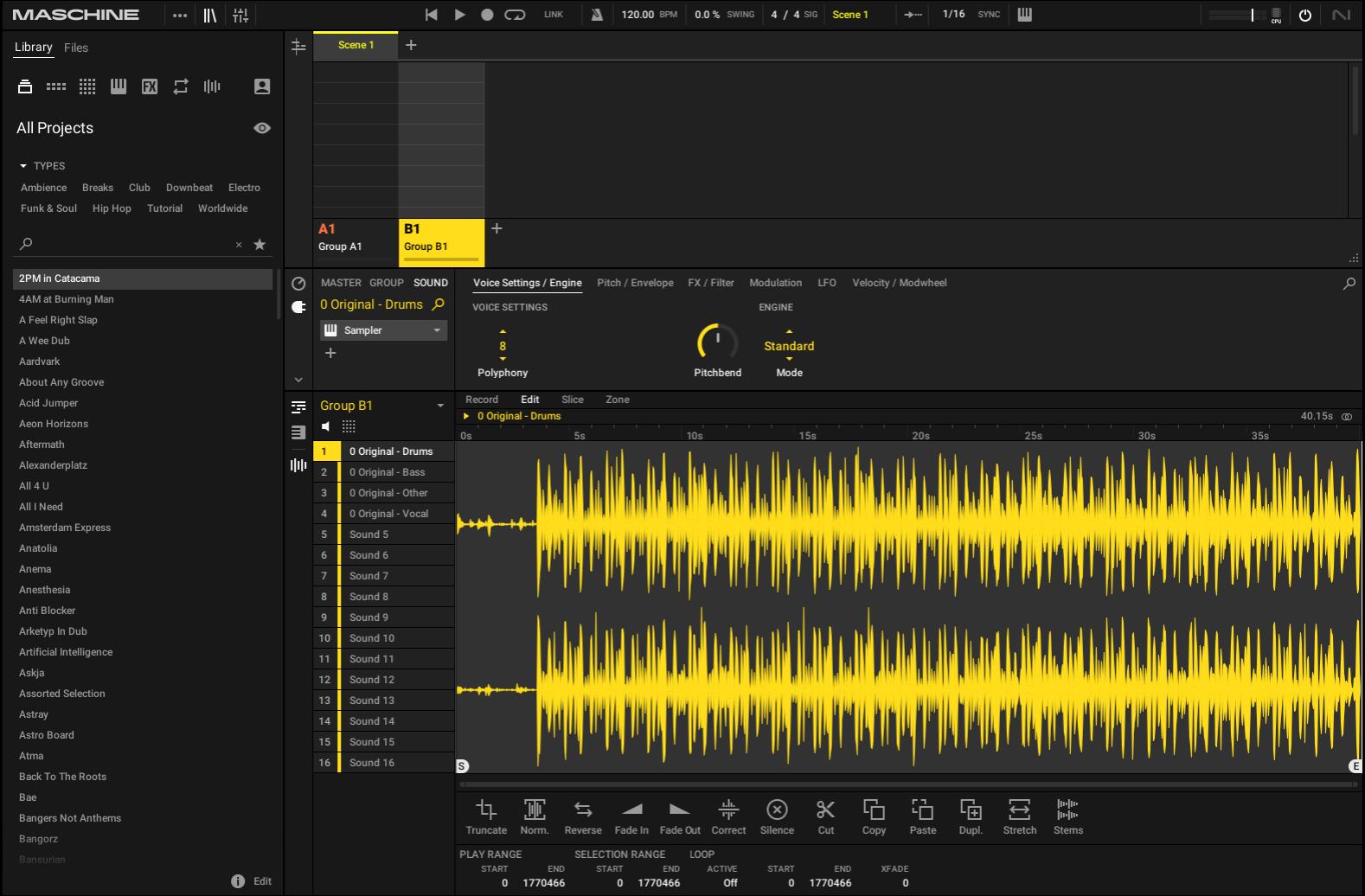Click the Truncate sample tool

click(x=486, y=816)
